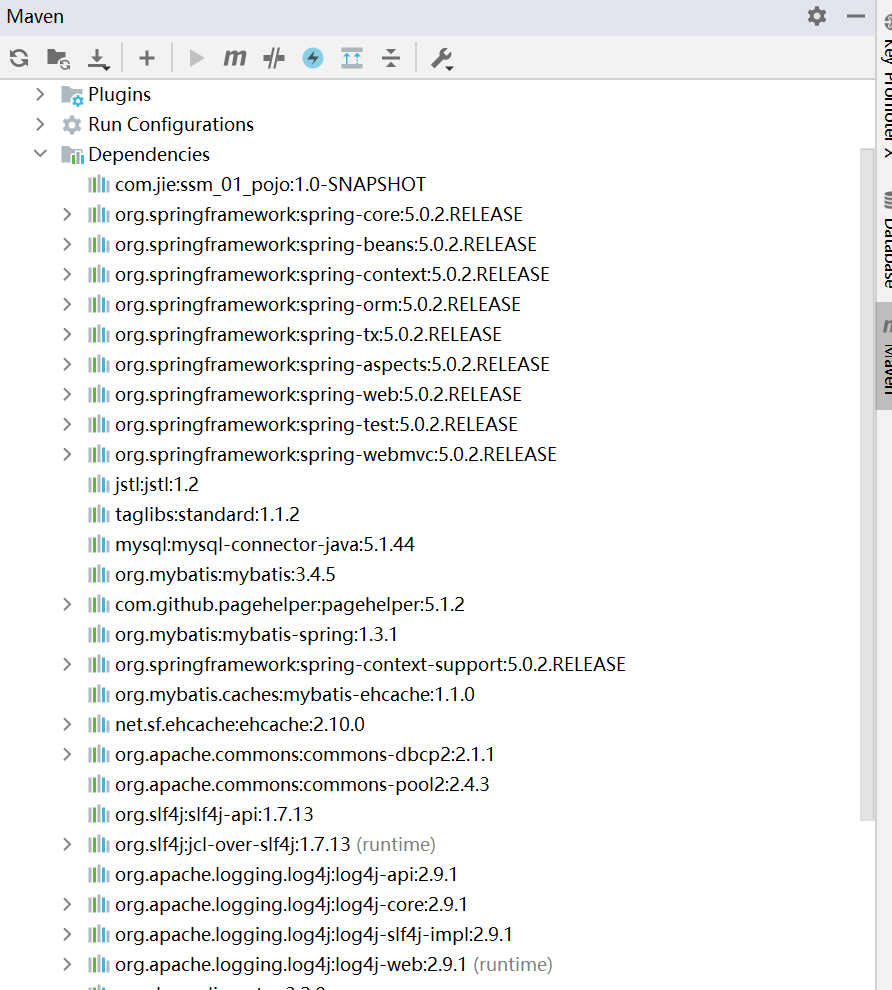Expand commons-dbcp2 dependency
The height and width of the screenshot is (990, 892).
(x=68, y=754)
